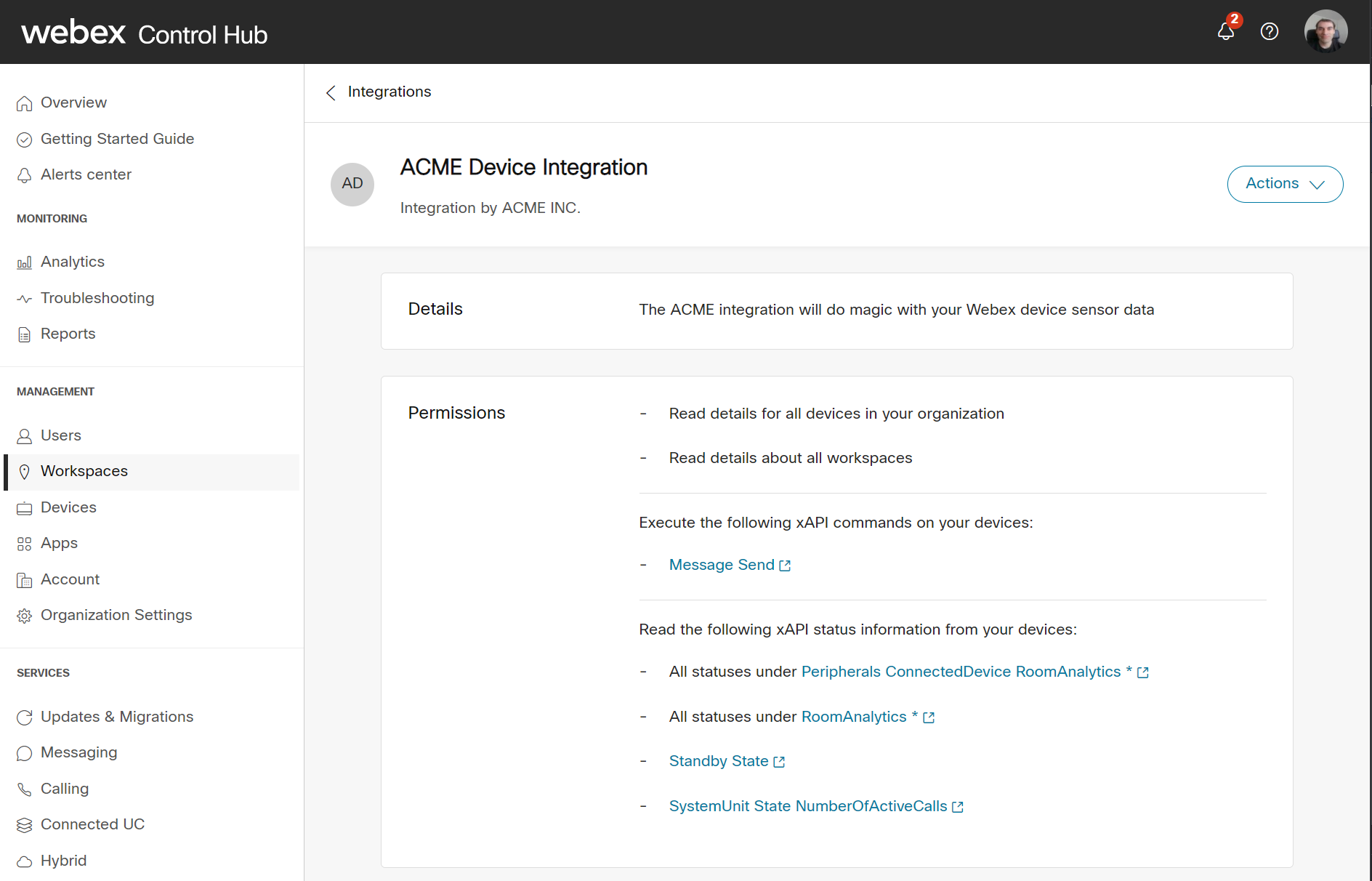Image resolution: width=1372 pixels, height=881 pixels.
Task: Click external link icon beside Peripherals ConnectedDevice RoomAnalytics
Action: coord(1143,672)
